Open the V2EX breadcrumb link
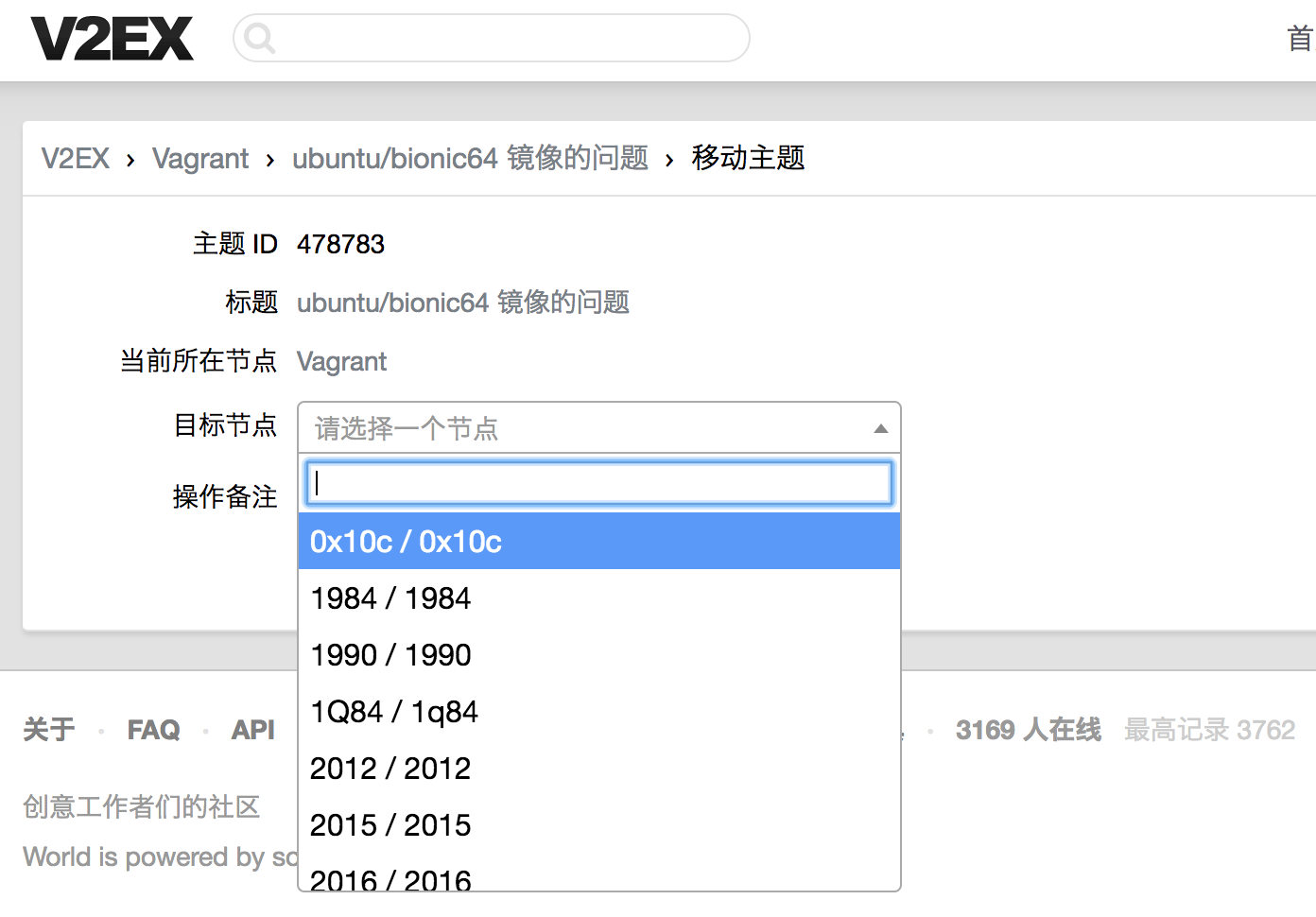Screen dimensions: 1316x917 [x=76, y=158]
